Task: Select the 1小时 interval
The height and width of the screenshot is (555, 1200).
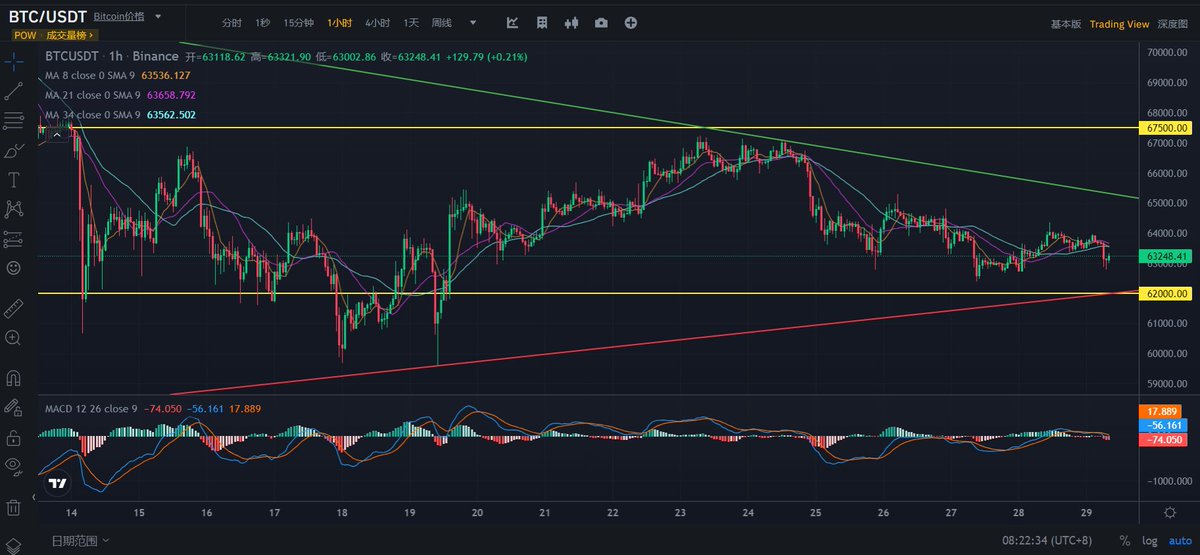Action: 339,23
